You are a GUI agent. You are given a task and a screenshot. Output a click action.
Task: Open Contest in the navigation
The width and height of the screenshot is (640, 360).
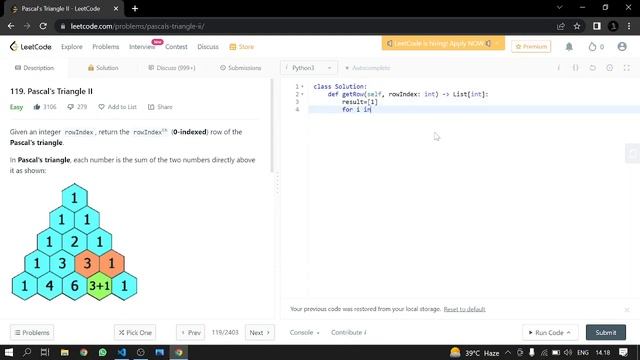point(176,47)
